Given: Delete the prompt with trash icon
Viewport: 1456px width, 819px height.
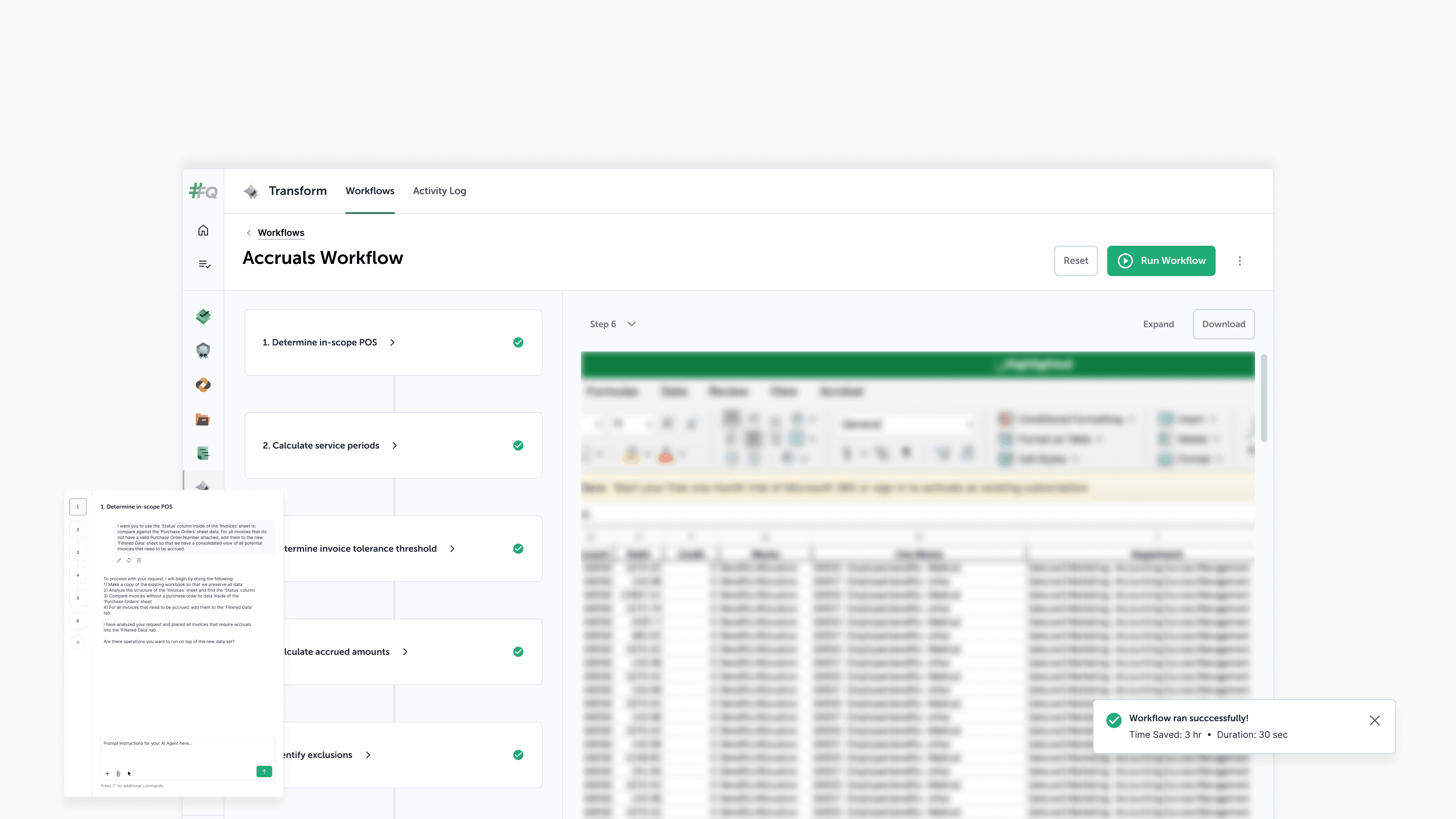Looking at the screenshot, I should [139, 560].
